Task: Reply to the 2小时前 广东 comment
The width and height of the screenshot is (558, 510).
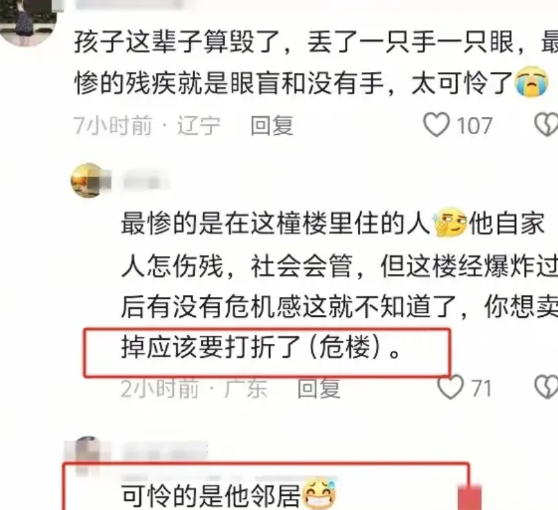Action: coord(319,388)
